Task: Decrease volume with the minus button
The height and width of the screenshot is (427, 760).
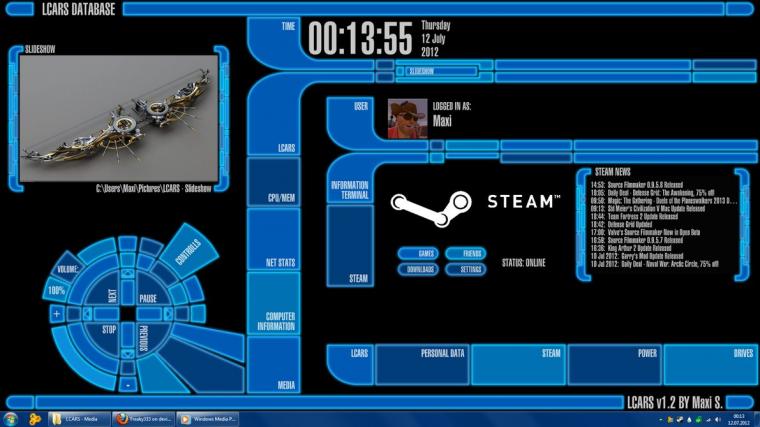Action: tap(128, 385)
